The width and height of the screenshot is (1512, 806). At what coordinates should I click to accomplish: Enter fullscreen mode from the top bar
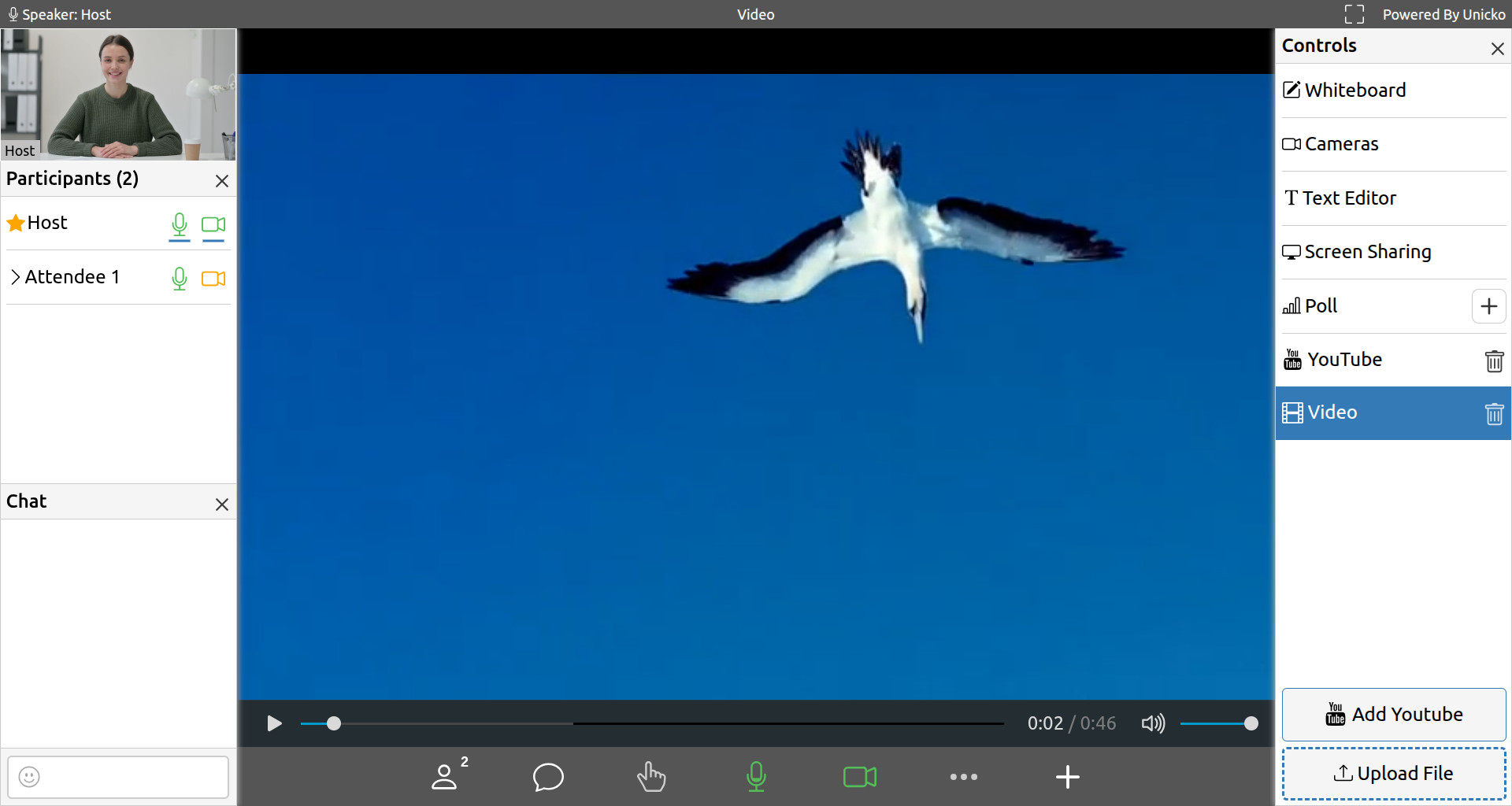[1354, 14]
